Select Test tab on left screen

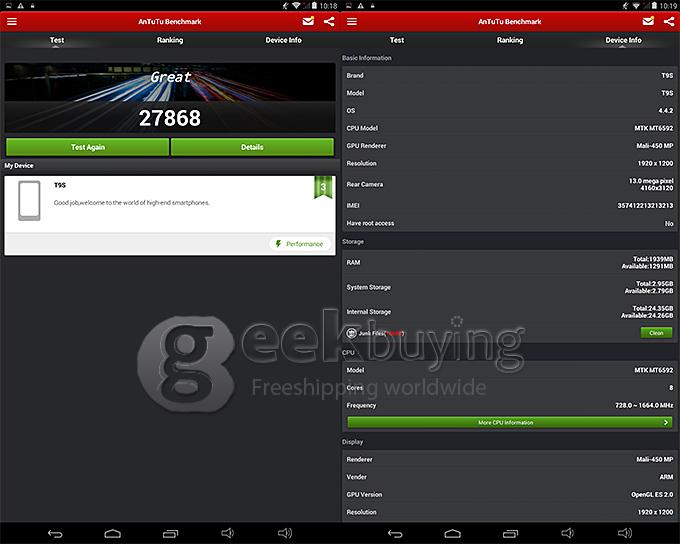point(57,40)
